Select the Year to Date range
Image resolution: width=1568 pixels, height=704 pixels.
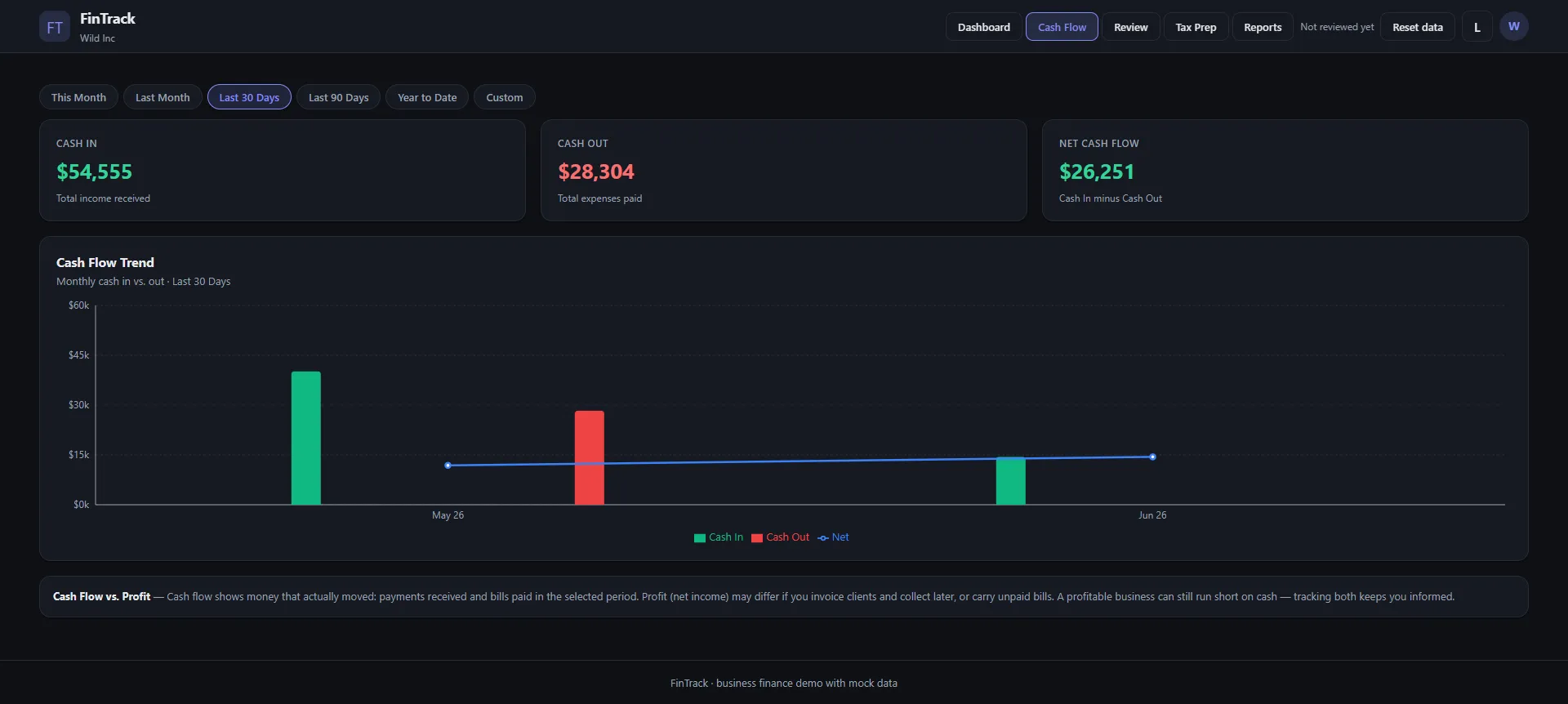(x=427, y=97)
